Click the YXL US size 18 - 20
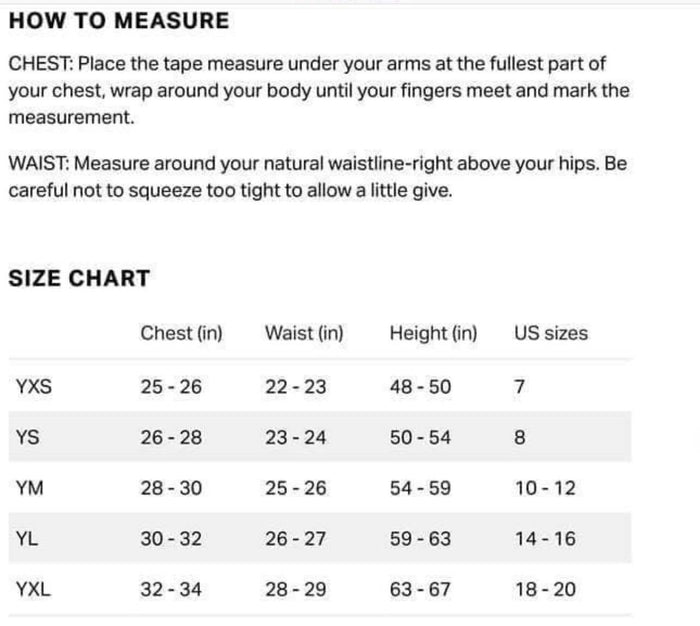This screenshot has height=626, width=700. coord(545,589)
